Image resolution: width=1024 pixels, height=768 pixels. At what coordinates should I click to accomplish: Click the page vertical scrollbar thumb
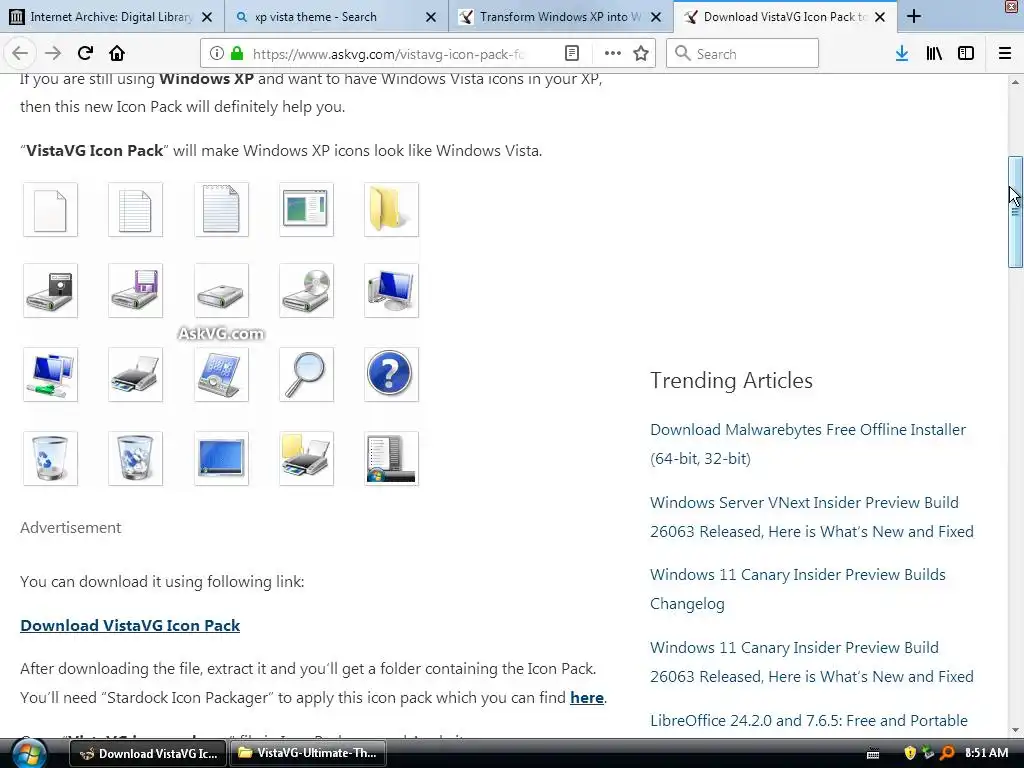coord(1015,212)
